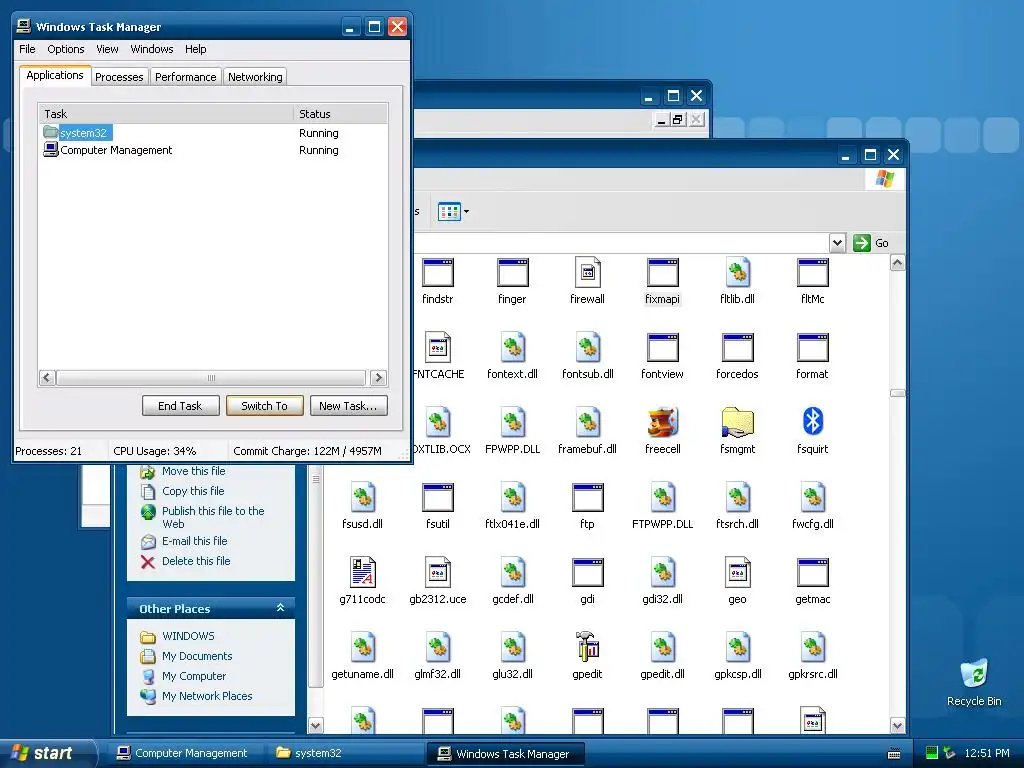Click the clock showing 12:51 PM
The width and height of the screenshot is (1024, 768).
987,753
